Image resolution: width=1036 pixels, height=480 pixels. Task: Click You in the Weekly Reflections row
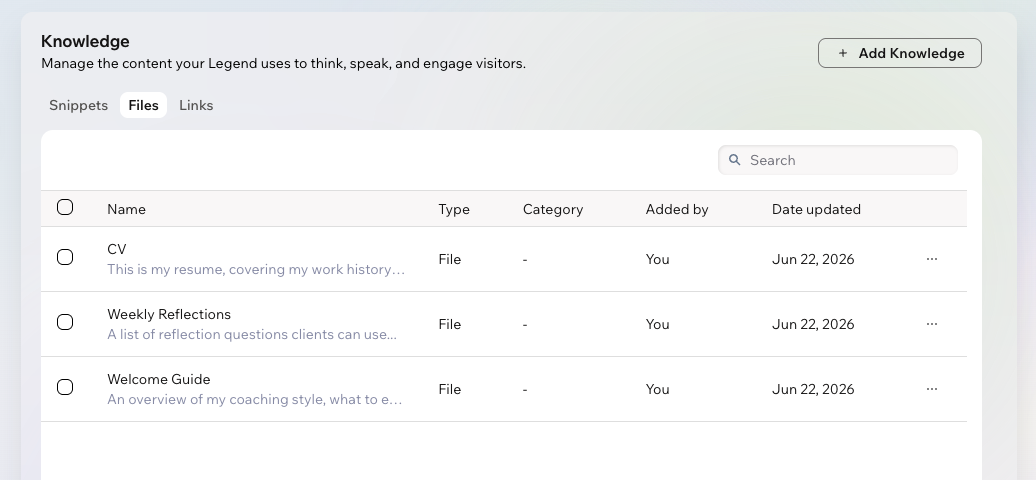(657, 324)
